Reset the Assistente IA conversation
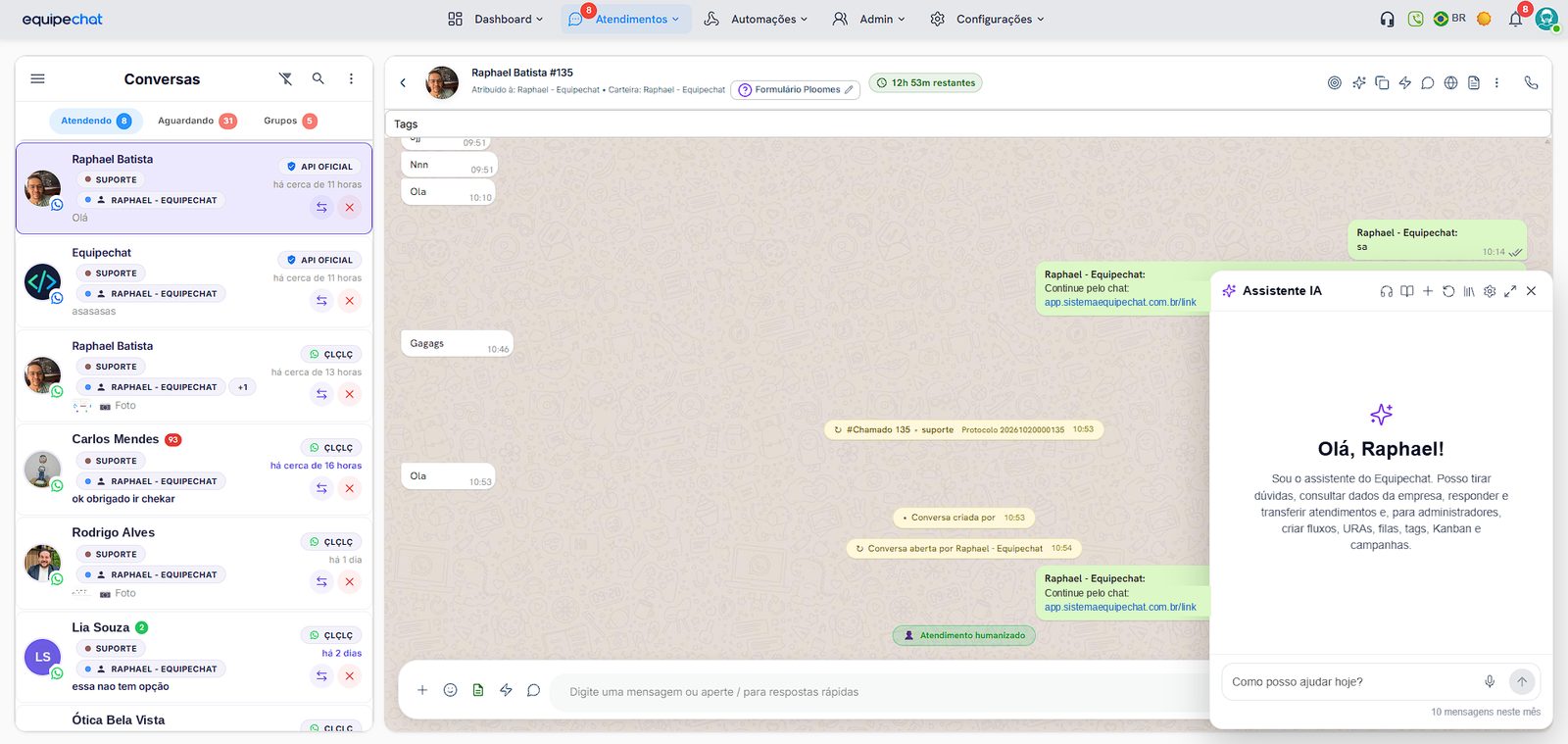 (1448, 291)
